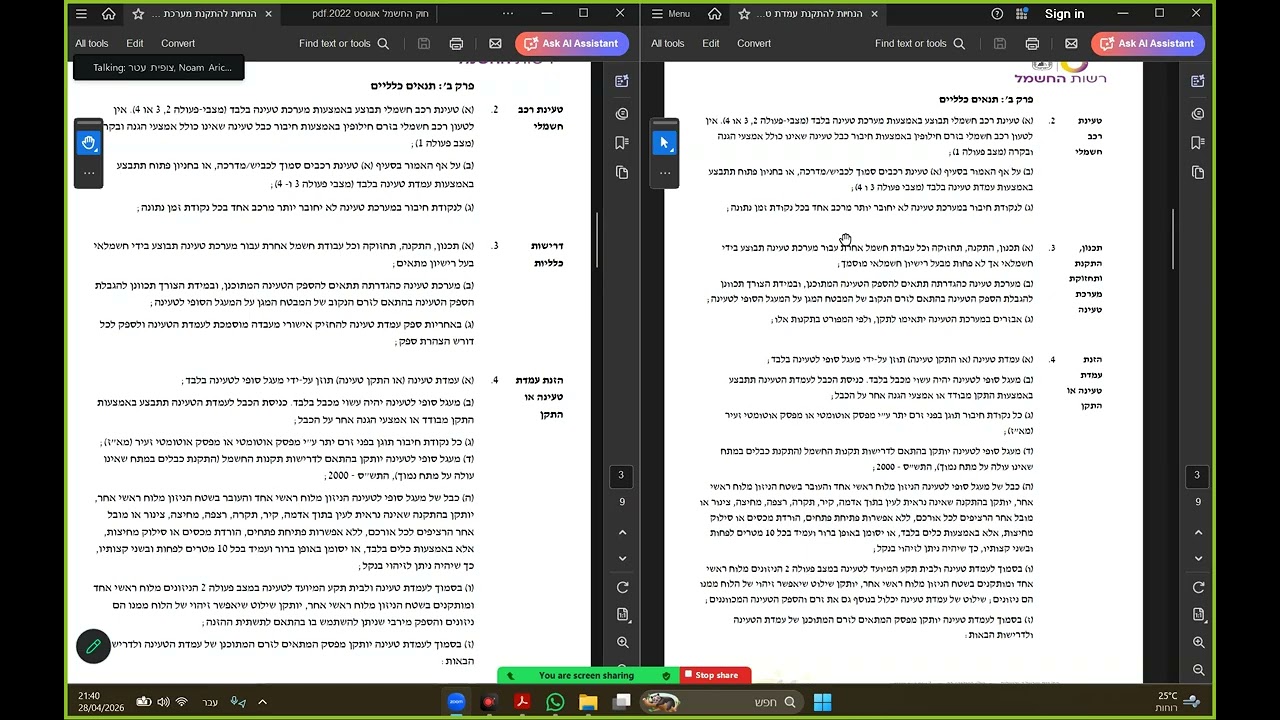Open File Explorer from the taskbar
The height and width of the screenshot is (720, 1280).
(588, 702)
